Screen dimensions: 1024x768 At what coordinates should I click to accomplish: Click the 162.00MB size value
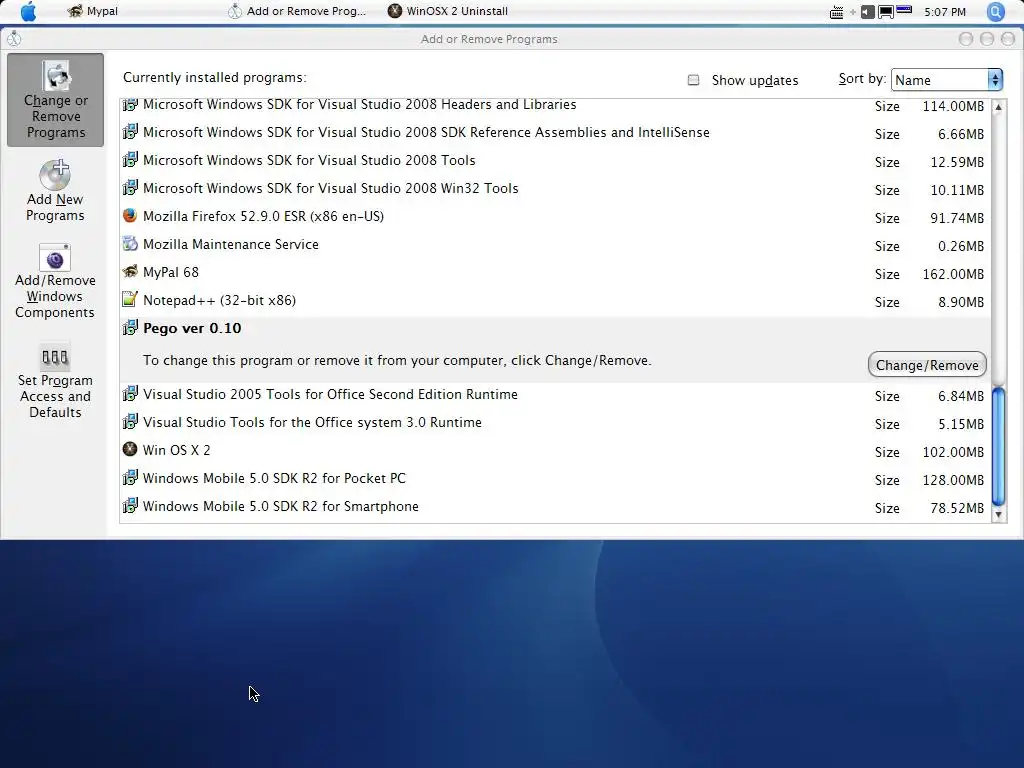[953, 274]
